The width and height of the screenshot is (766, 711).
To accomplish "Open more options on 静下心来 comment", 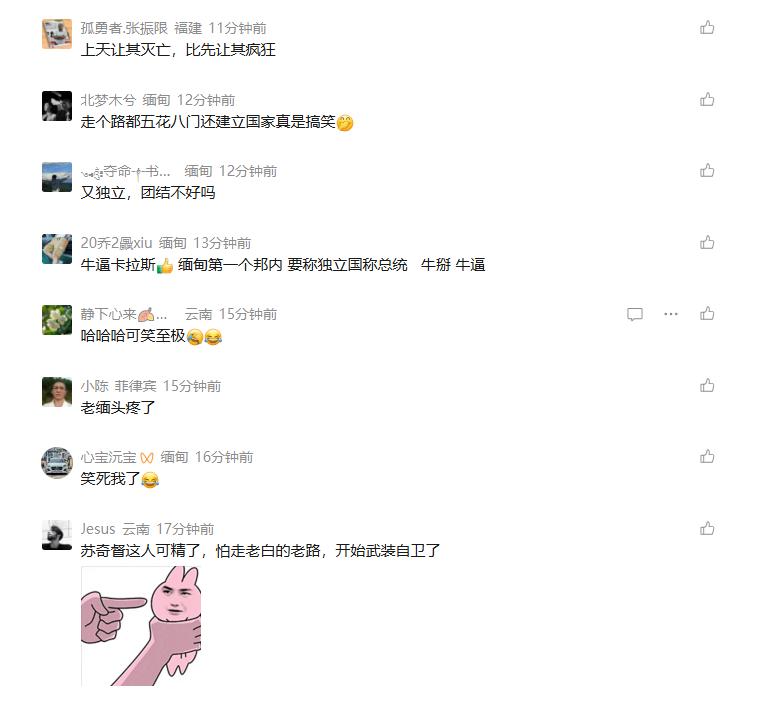I will (671, 314).
